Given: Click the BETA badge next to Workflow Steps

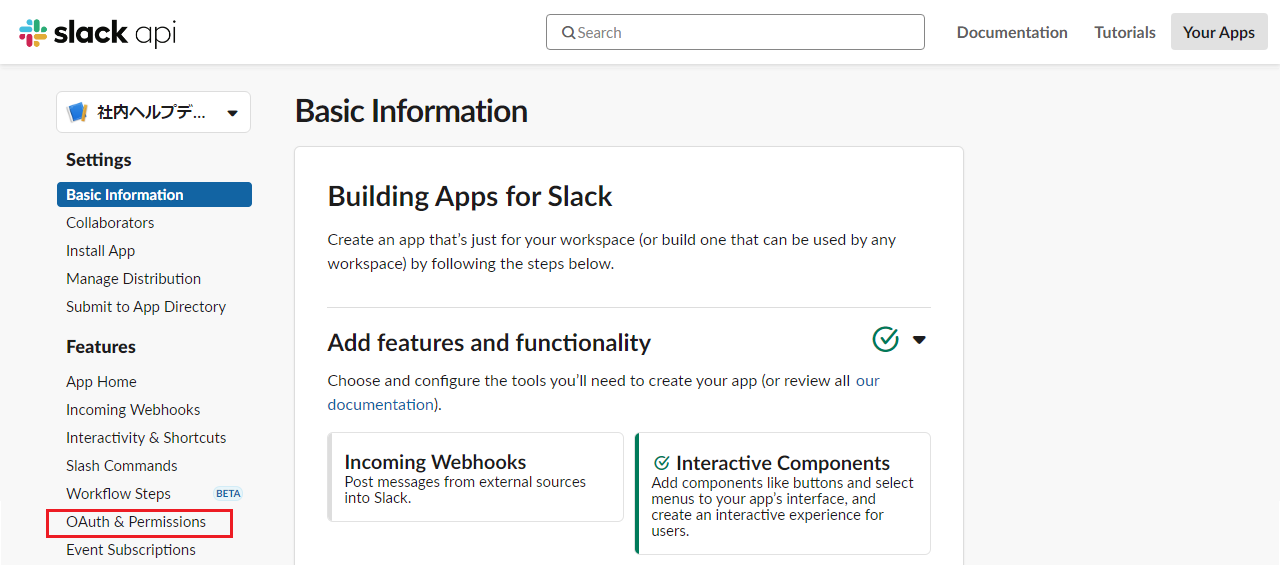Looking at the screenshot, I should 229,494.
